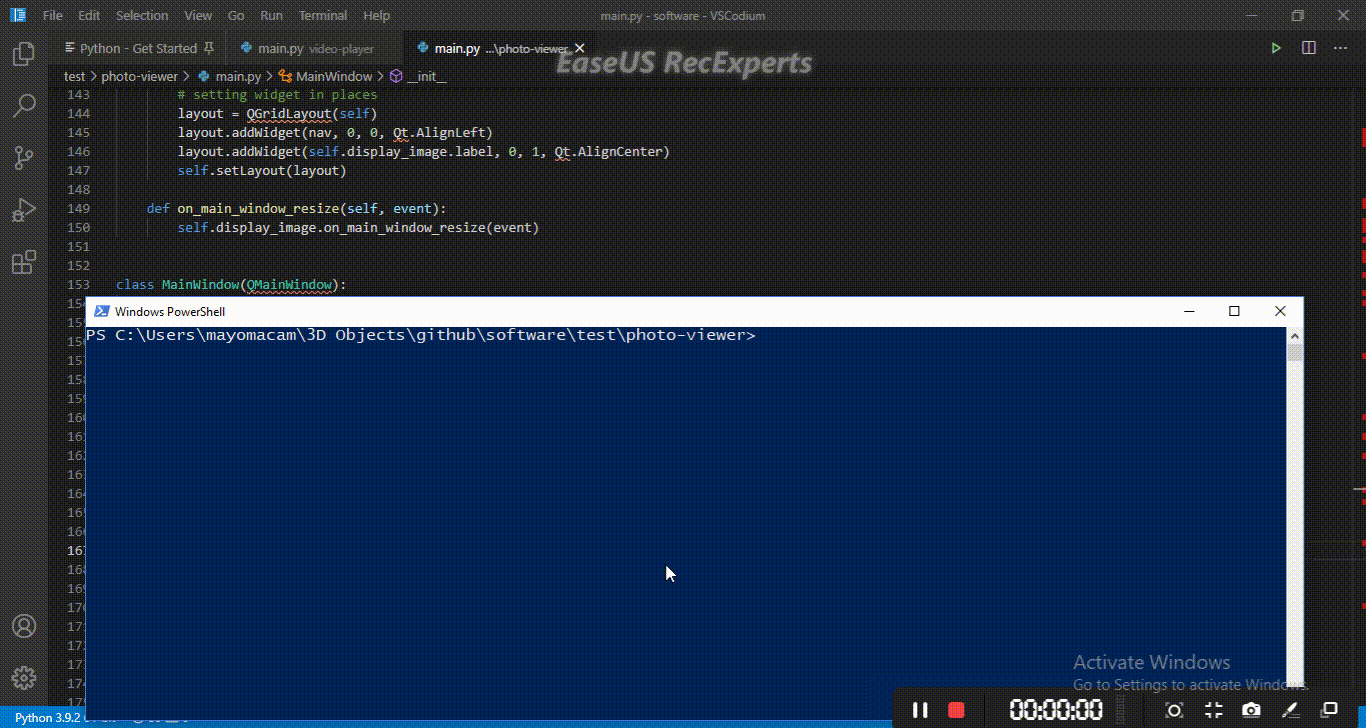Open the Search view in activity bar

point(23,105)
